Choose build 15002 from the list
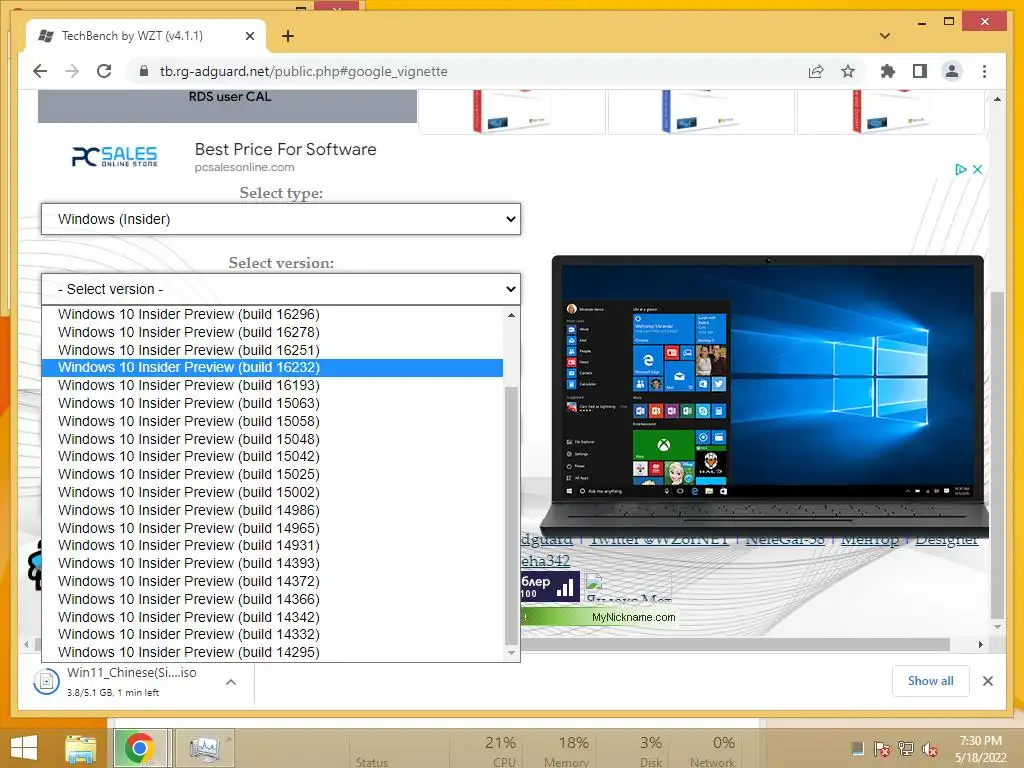Screen dimensions: 1024x768 click(x=272, y=492)
